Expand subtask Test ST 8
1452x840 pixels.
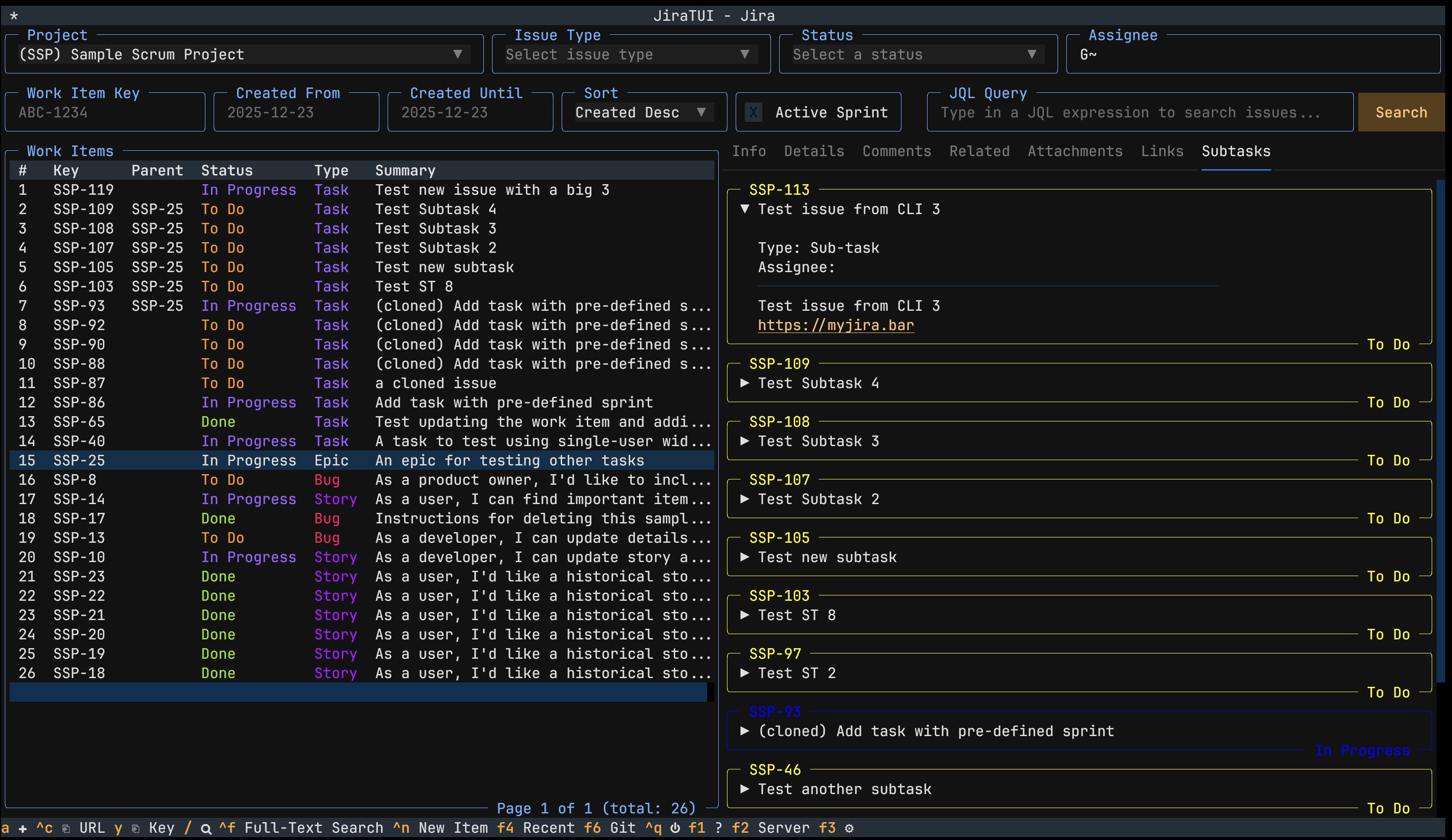coord(745,615)
